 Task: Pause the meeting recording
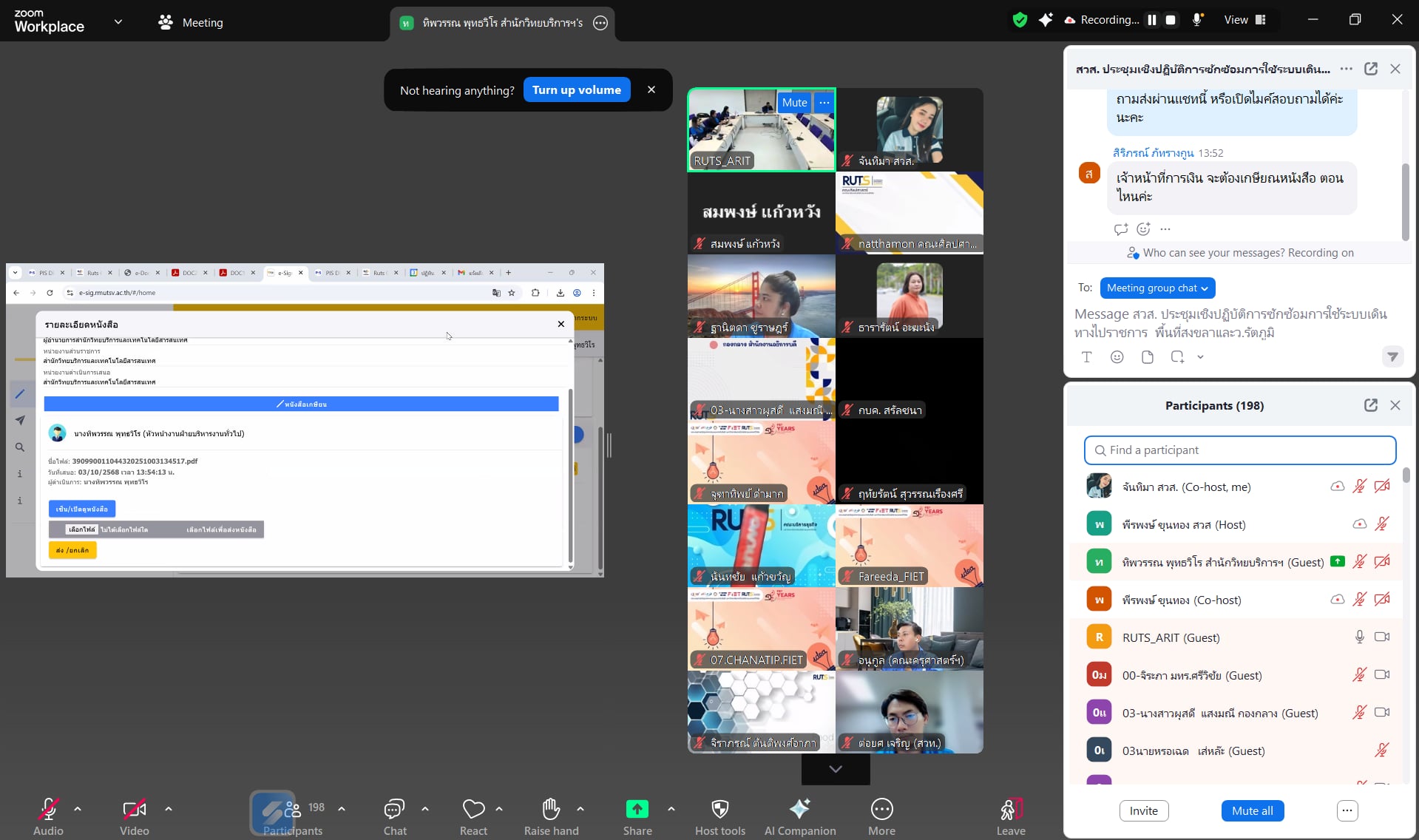tap(1151, 20)
